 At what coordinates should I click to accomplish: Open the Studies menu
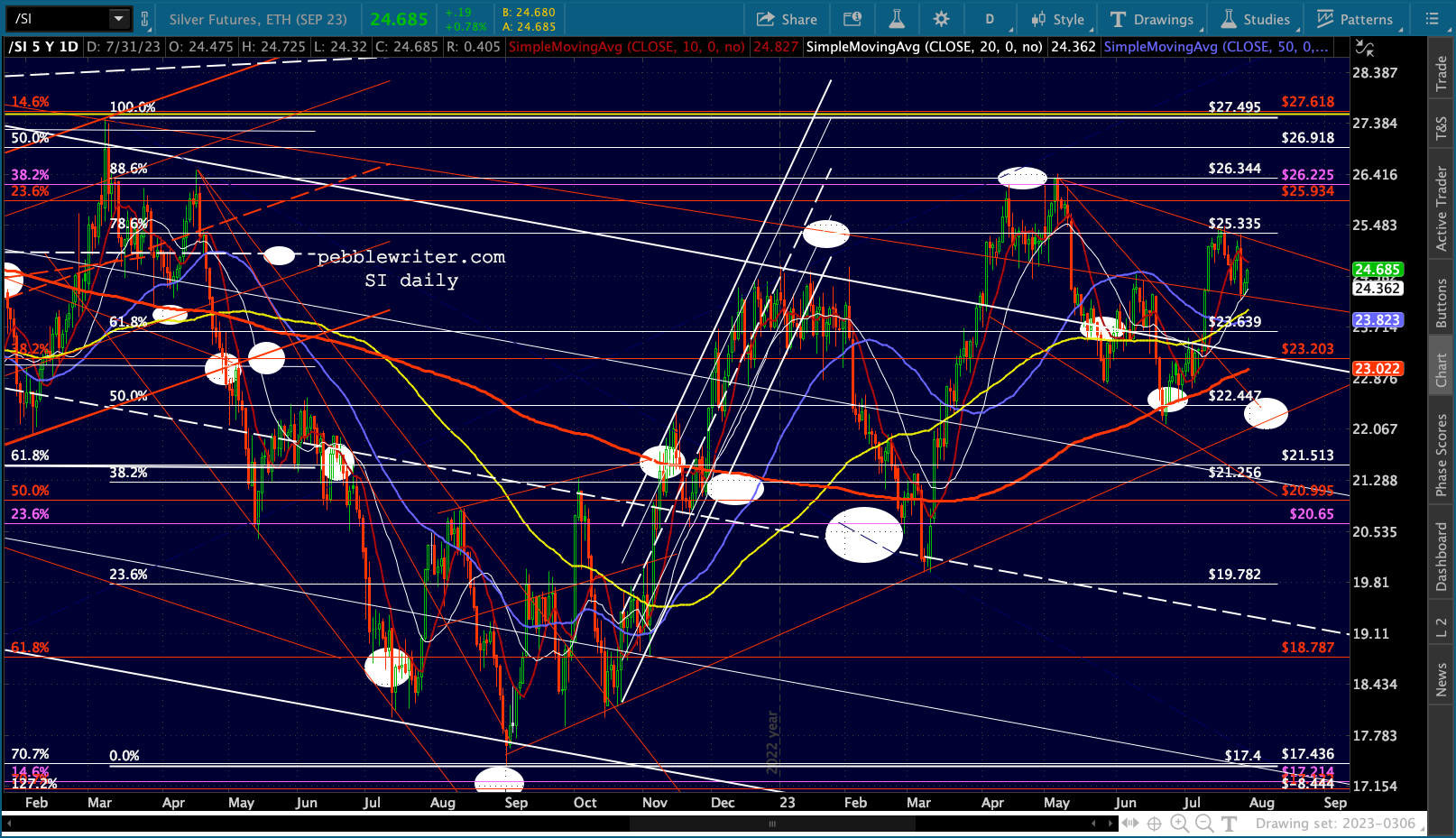[x=1256, y=19]
